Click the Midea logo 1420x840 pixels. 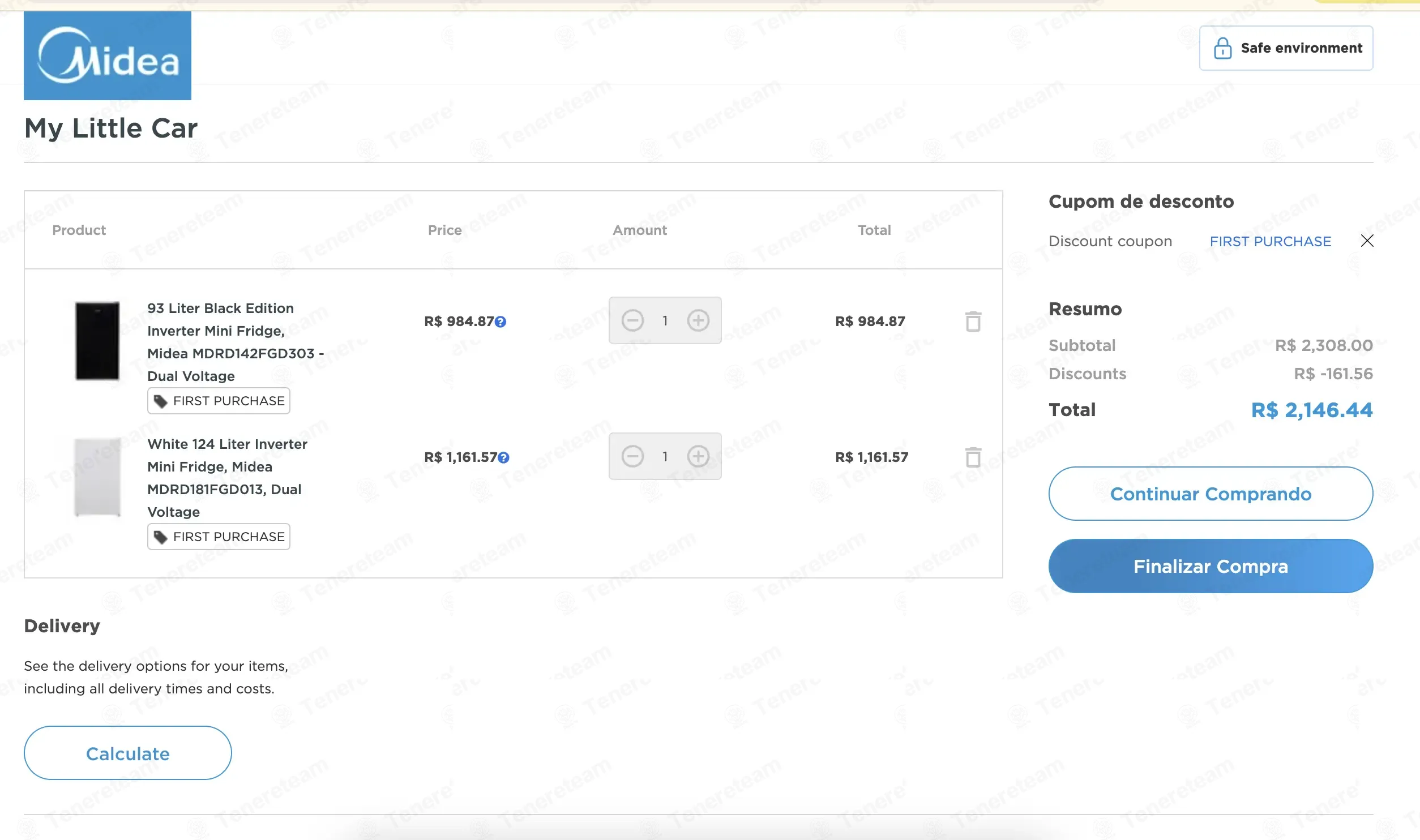pos(108,55)
